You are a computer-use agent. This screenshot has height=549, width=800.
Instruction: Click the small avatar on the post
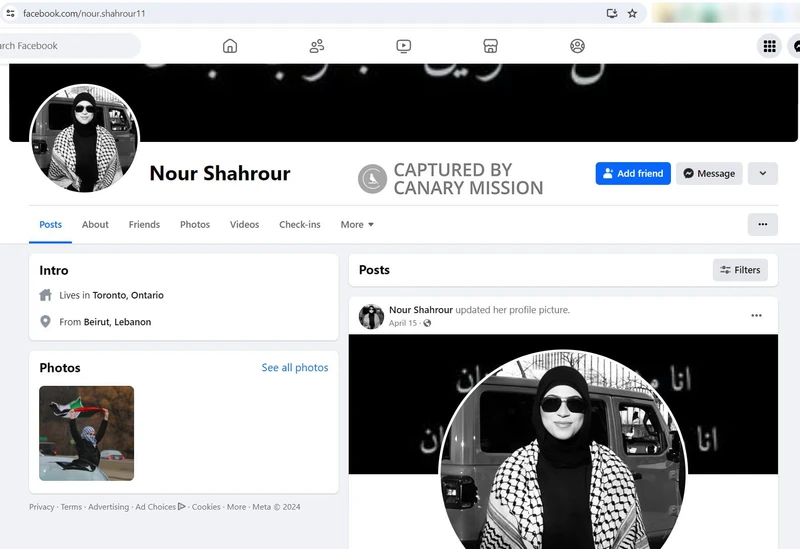371,316
